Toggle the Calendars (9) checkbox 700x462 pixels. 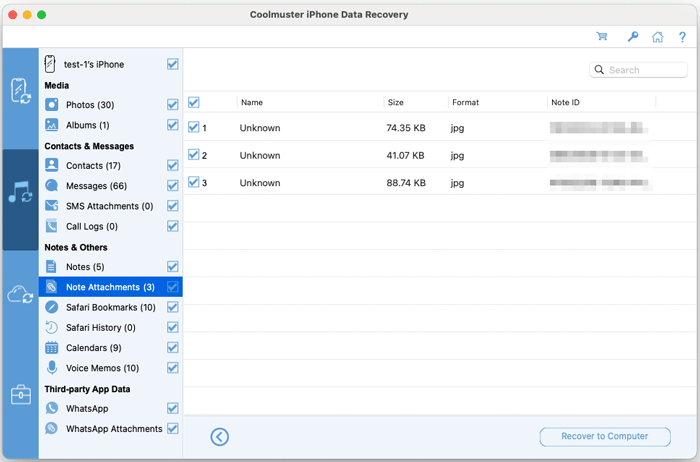pos(173,347)
